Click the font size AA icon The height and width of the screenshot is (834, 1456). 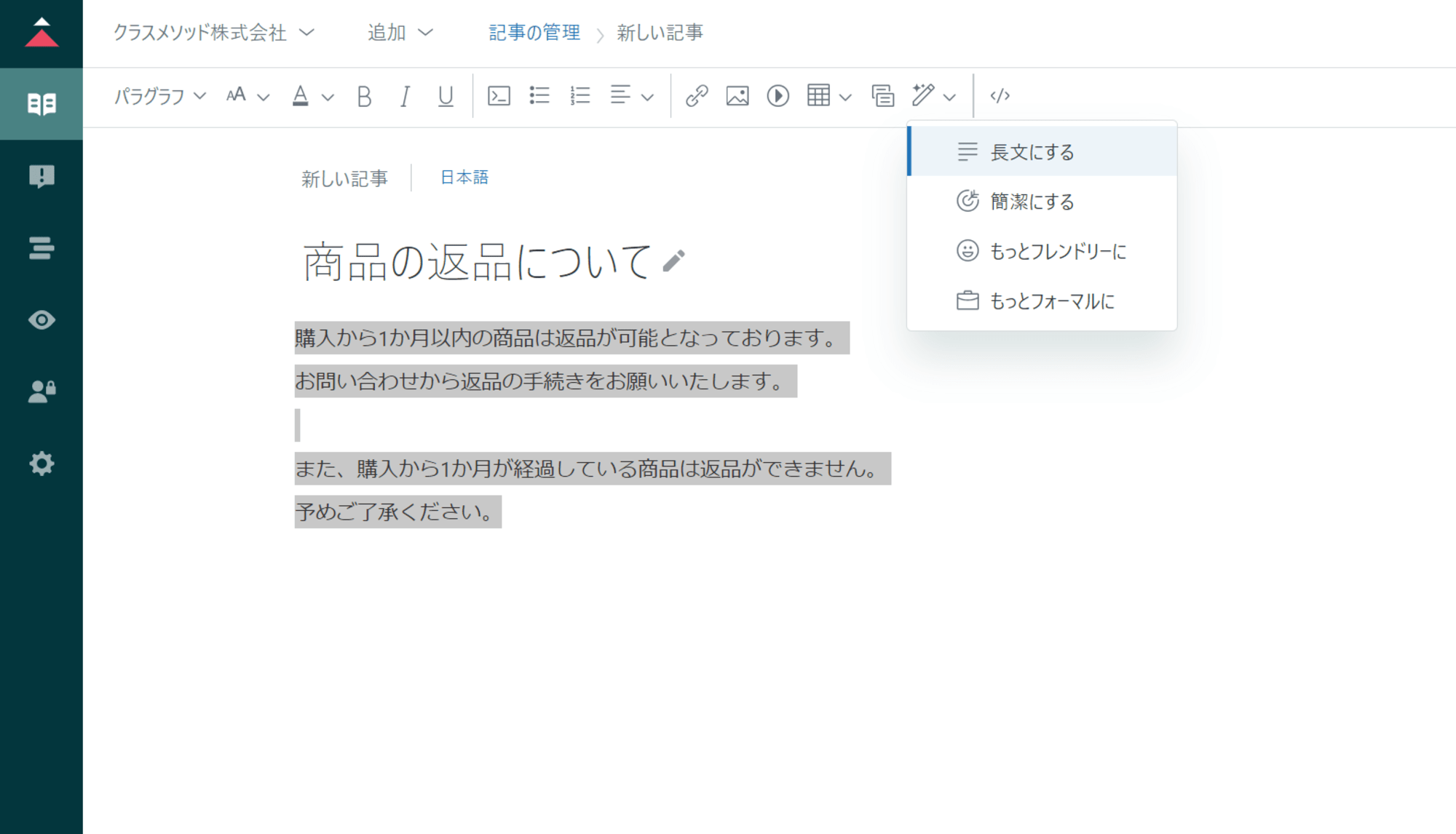pyautogui.click(x=236, y=95)
